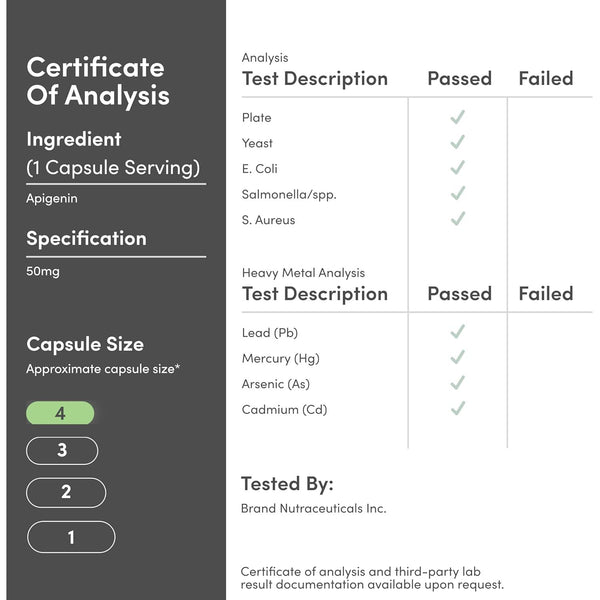This screenshot has width=600, height=600.
Task: Click the Capsule Size heading
Action: coord(85,344)
